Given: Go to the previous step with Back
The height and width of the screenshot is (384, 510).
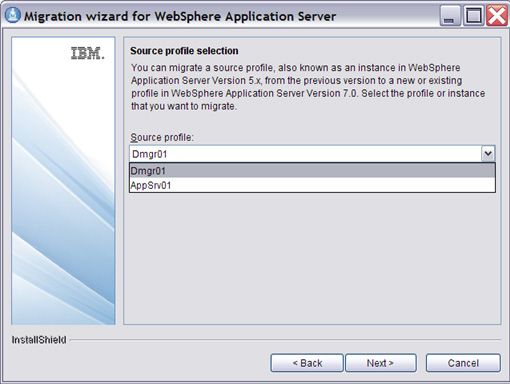Looking at the screenshot, I should pos(307,363).
